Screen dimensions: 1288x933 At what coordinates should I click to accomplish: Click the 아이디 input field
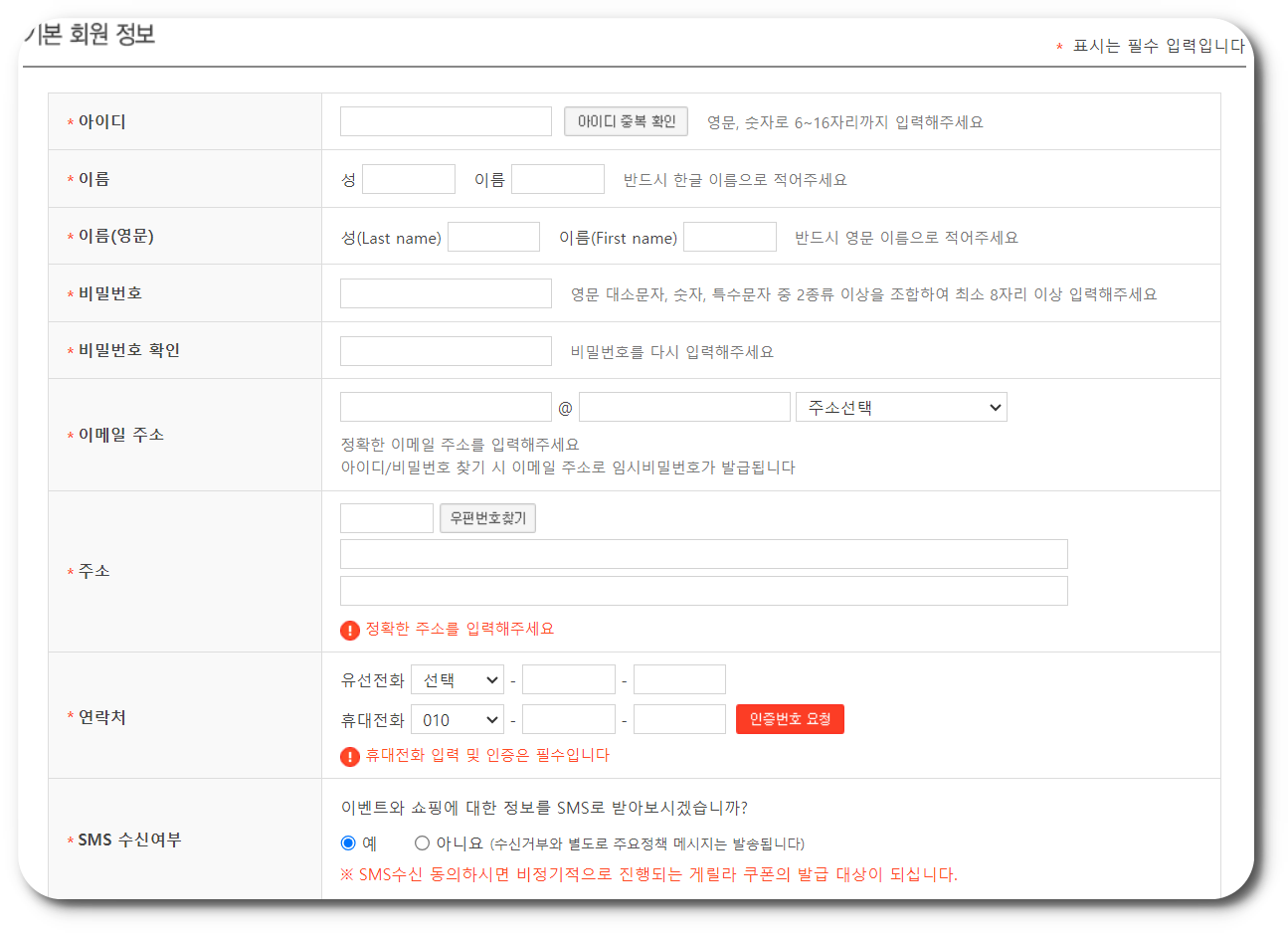tap(446, 121)
